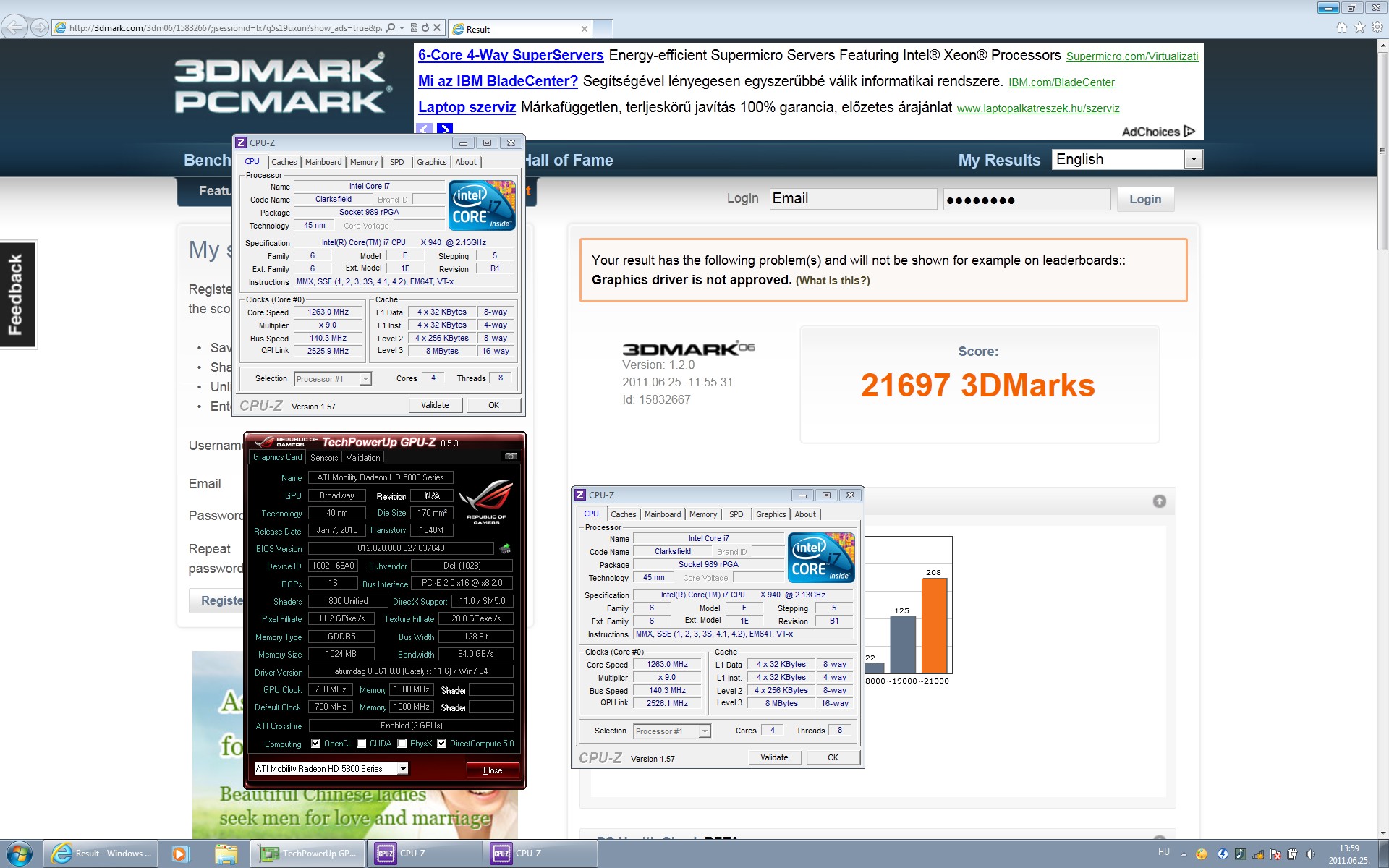Open Validation tab in GPU-Z
1389x868 pixels.
[x=363, y=458]
